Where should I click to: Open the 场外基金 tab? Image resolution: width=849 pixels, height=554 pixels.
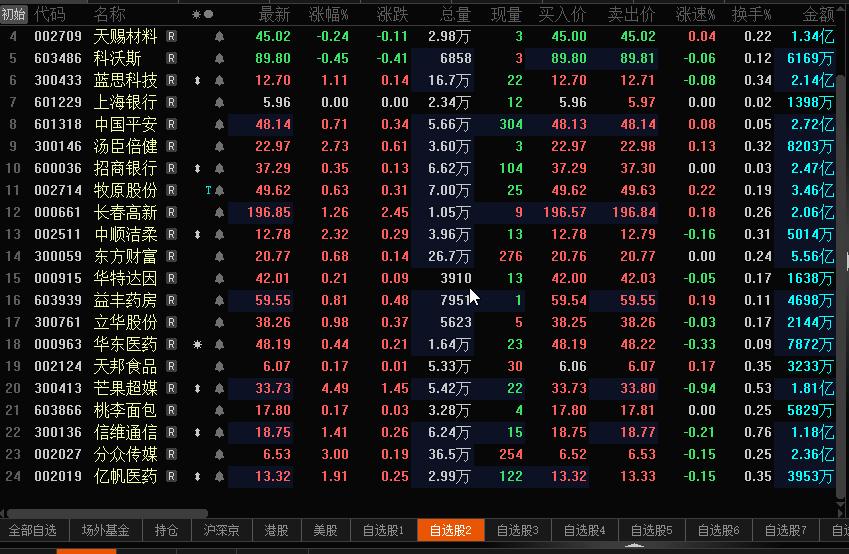(x=106, y=530)
